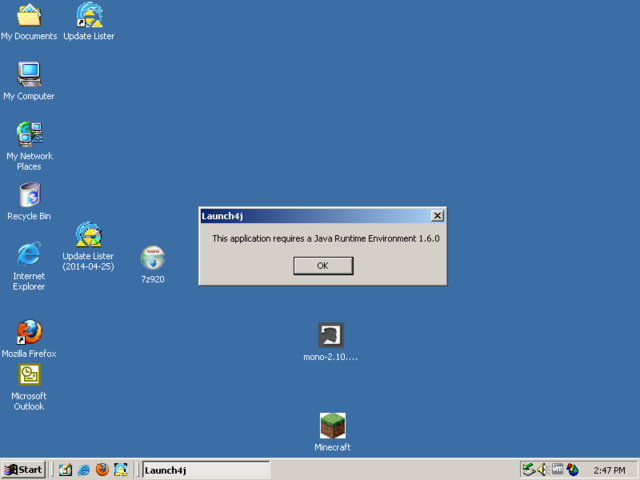
Task: Click the colorful shield tray icon
Action: pos(572,470)
